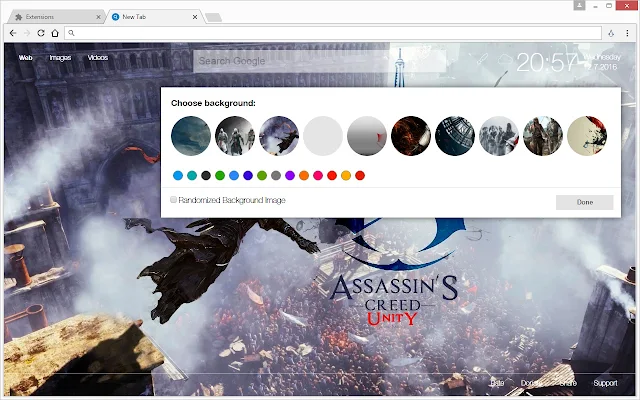Screen dimensions: 640x400
Task: Open the weather cloud icon near the clock
Action: click(x=505, y=60)
